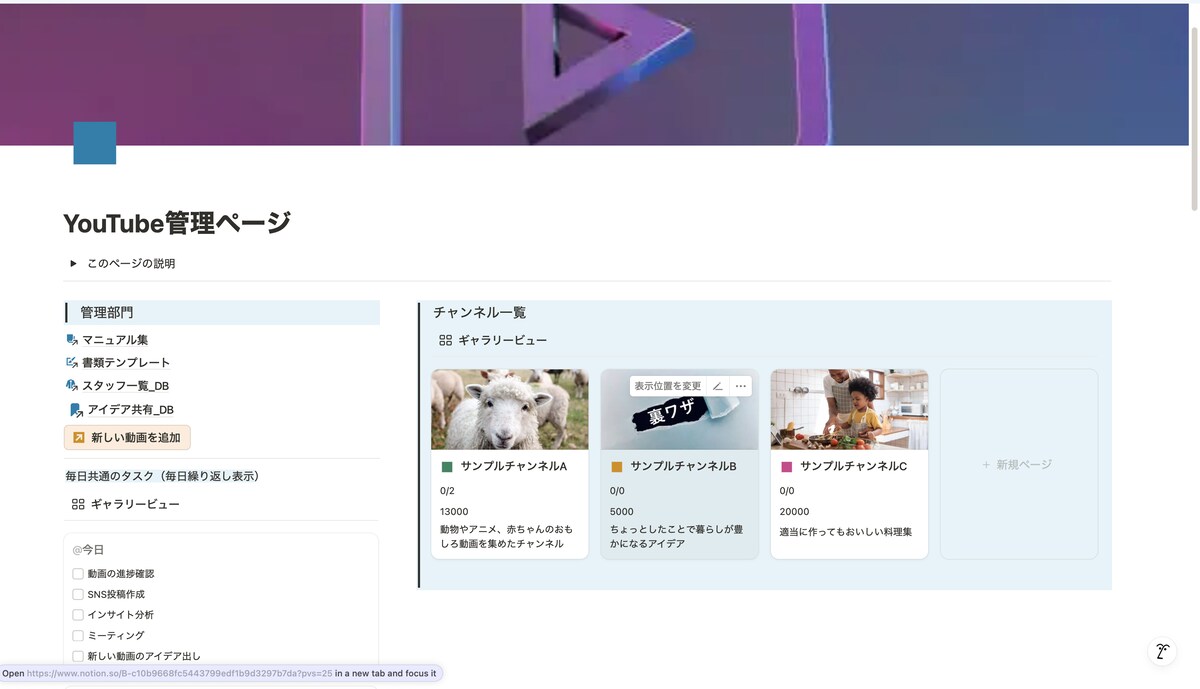Screen dimensions: 1200x689
Task: Check the 新しい動画のアイデア出し checkbox
Action: point(78,656)
